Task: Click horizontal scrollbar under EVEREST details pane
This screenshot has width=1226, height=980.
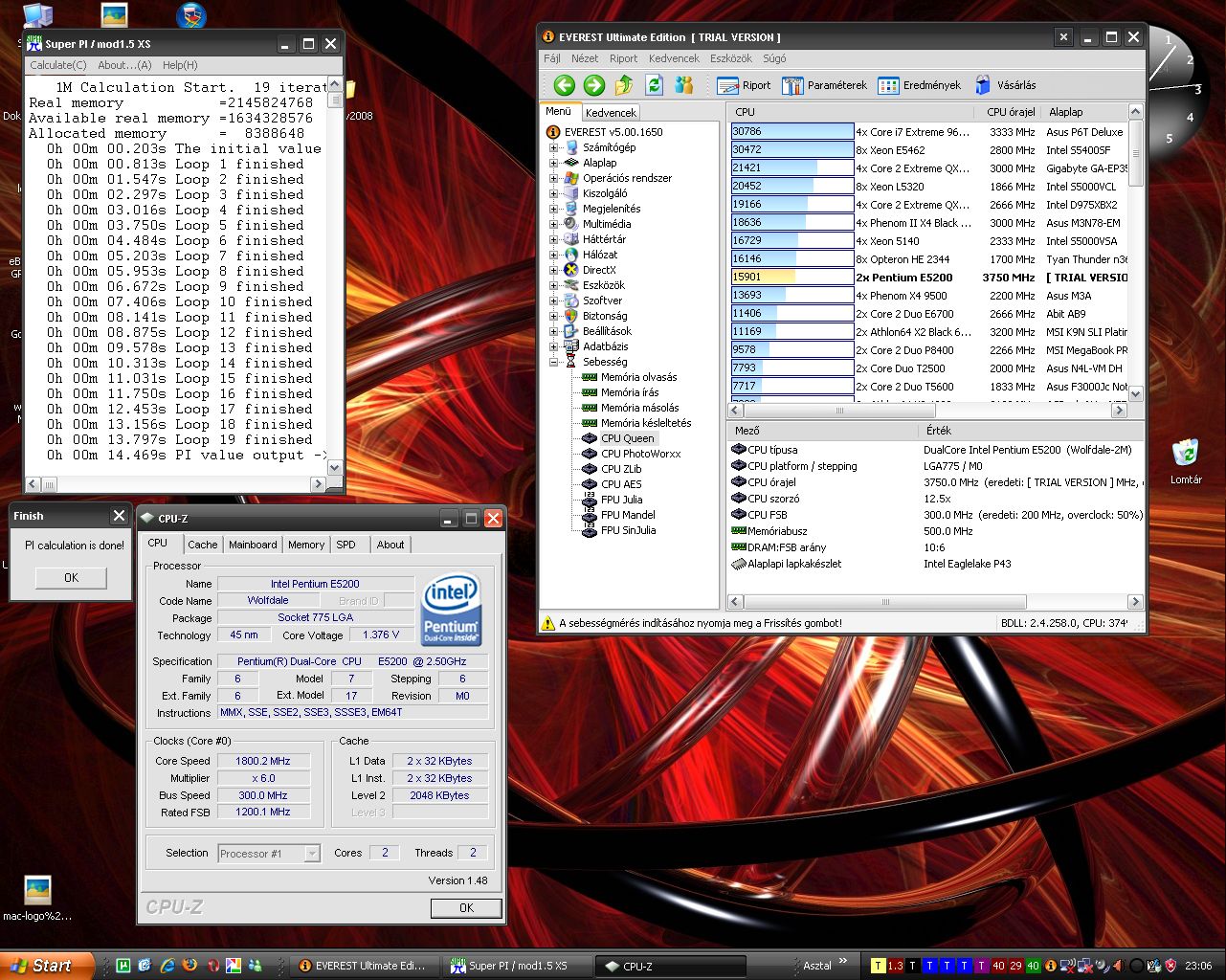Action: click(x=935, y=602)
